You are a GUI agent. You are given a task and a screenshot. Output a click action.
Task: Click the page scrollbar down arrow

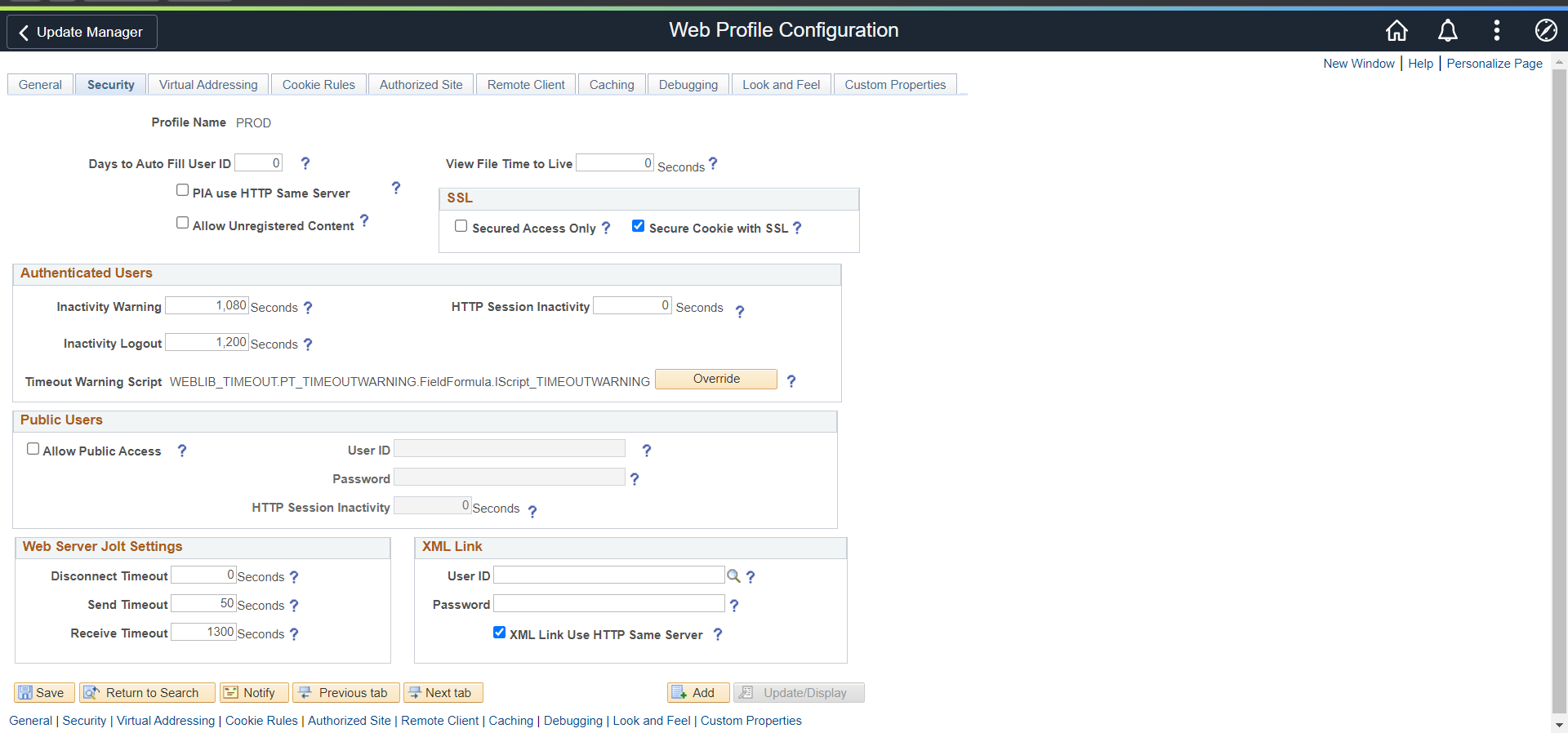[1559, 725]
